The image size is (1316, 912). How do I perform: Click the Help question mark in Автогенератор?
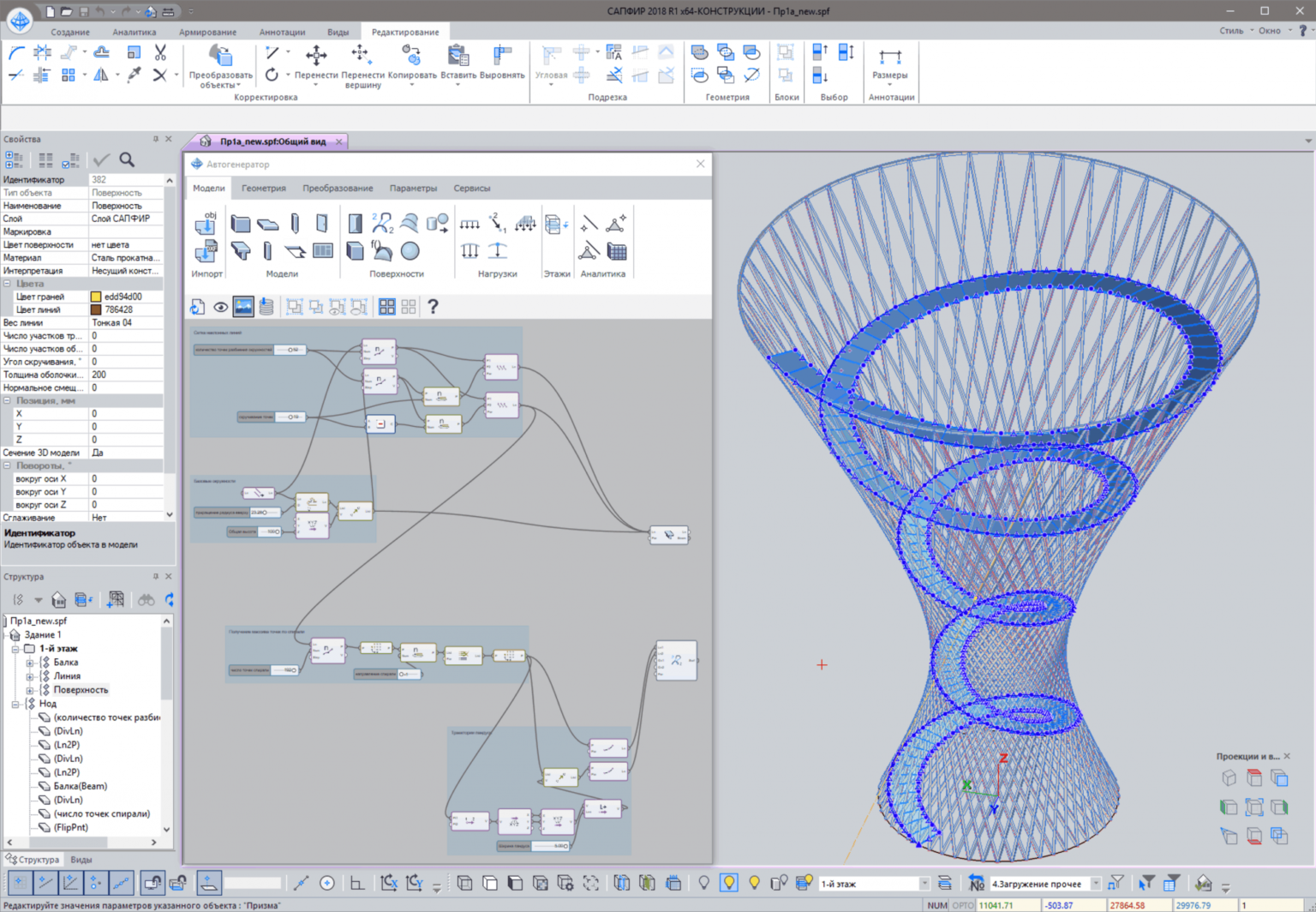coord(434,306)
